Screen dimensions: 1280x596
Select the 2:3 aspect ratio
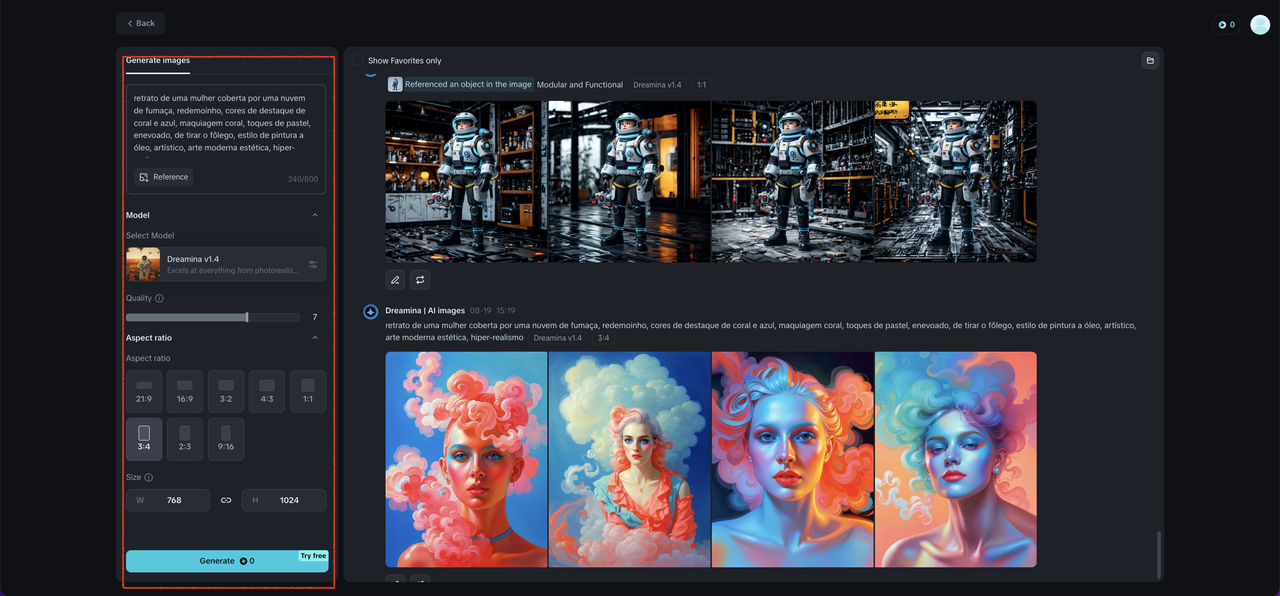coord(185,439)
